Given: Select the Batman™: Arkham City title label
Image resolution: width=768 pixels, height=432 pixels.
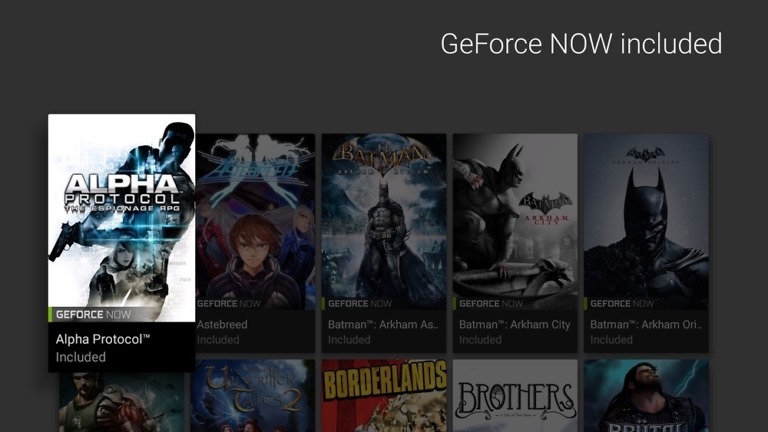Looking at the screenshot, I should [x=514, y=325].
